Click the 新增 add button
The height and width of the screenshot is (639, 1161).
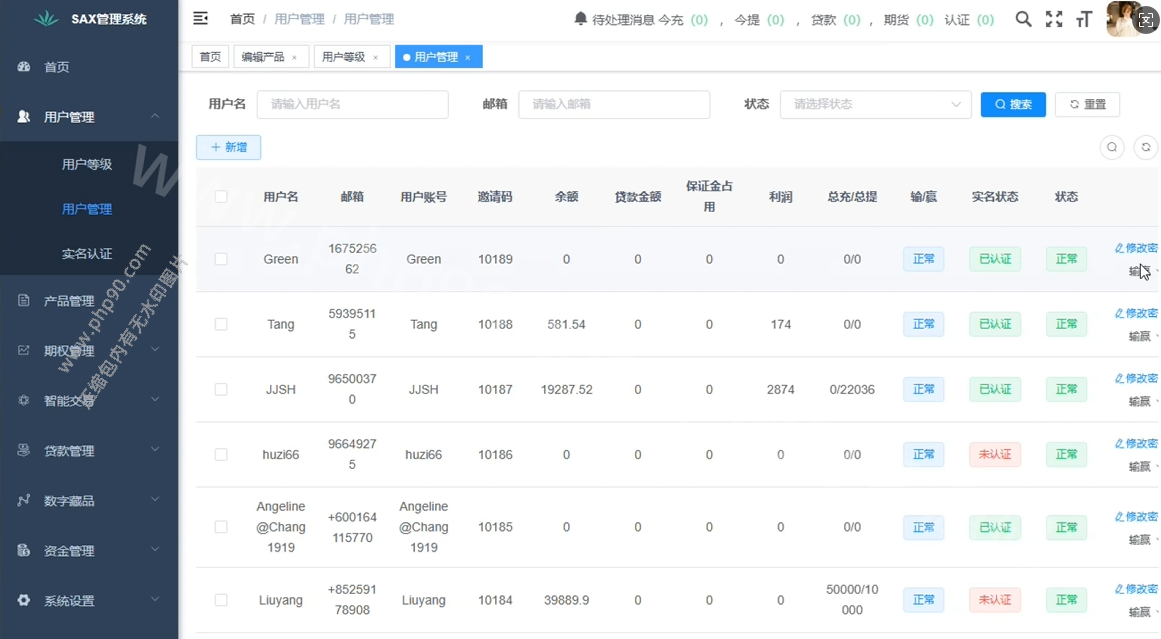[x=228, y=148]
